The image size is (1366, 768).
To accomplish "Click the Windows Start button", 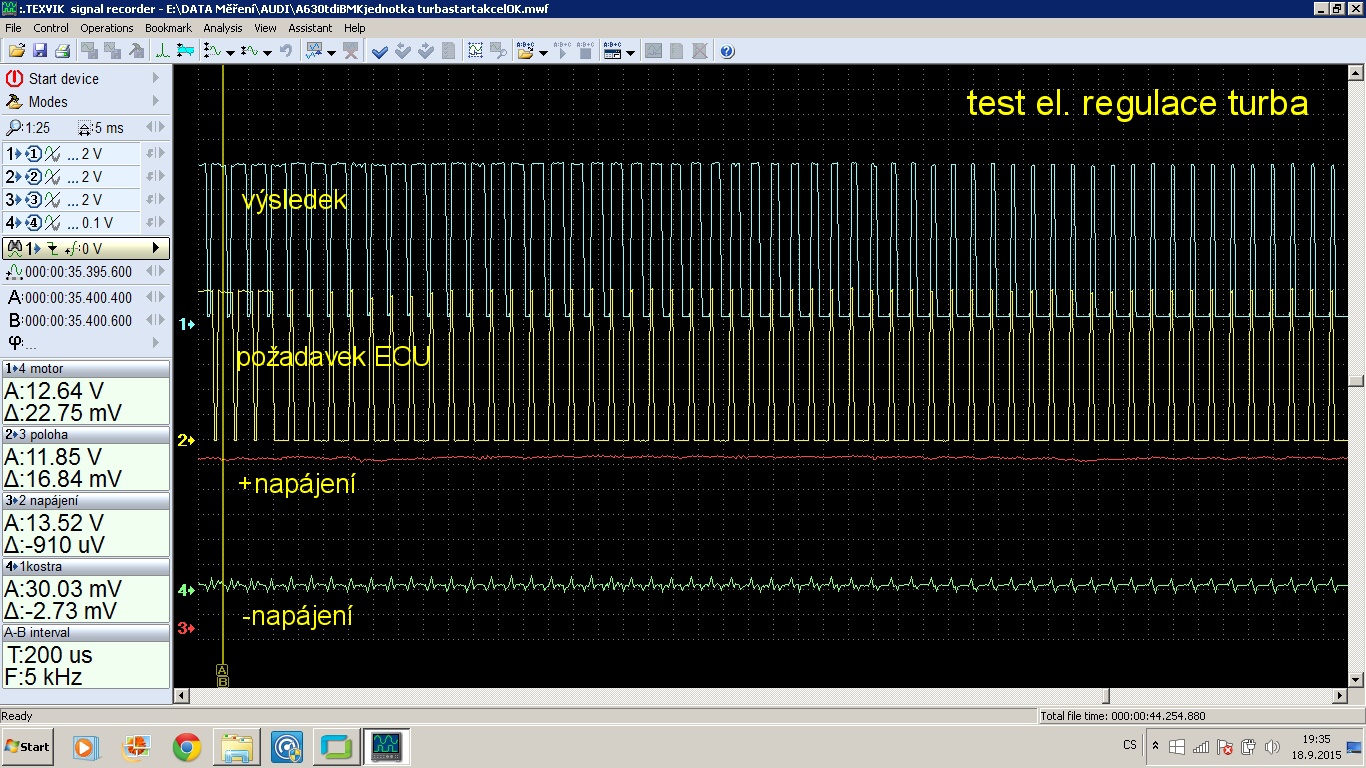I will click(28, 747).
